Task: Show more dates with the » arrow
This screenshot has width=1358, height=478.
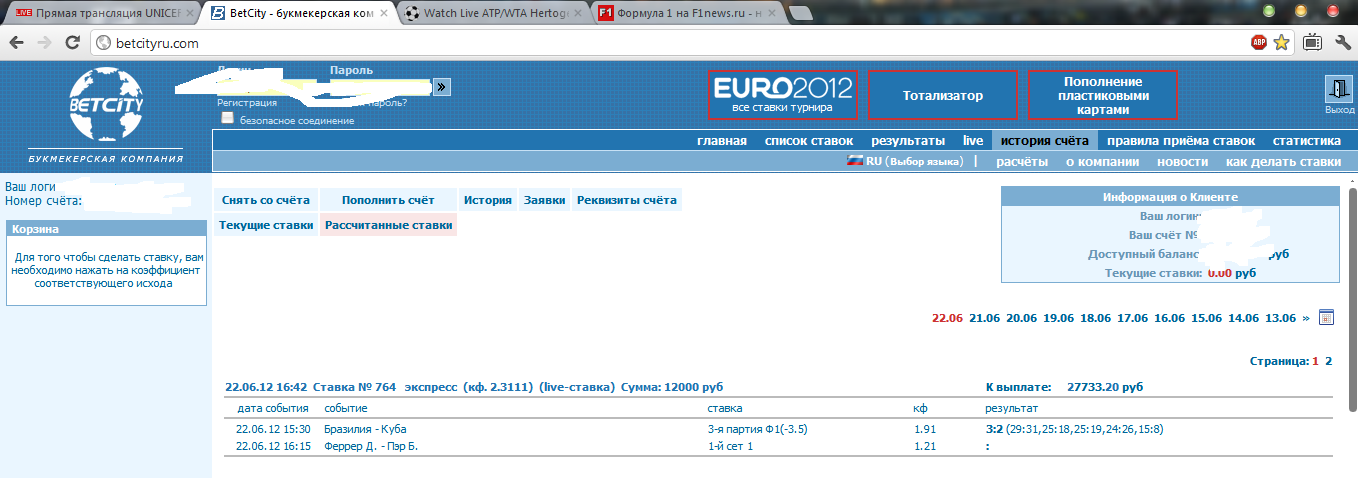Action: pyautogui.click(x=1305, y=318)
